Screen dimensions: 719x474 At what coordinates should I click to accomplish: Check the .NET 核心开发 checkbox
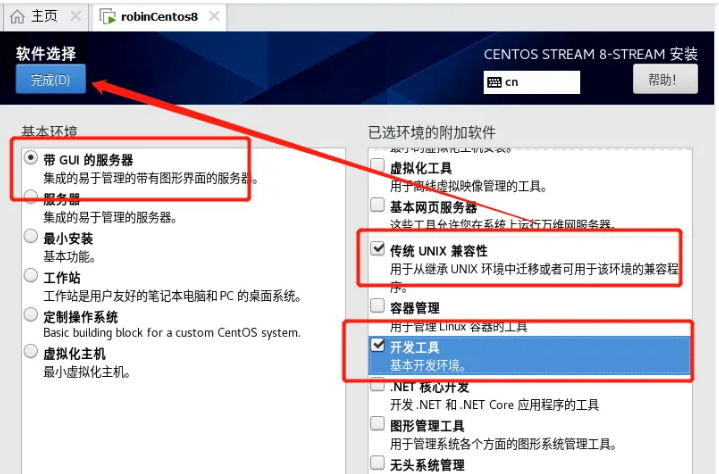pos(377,384)
